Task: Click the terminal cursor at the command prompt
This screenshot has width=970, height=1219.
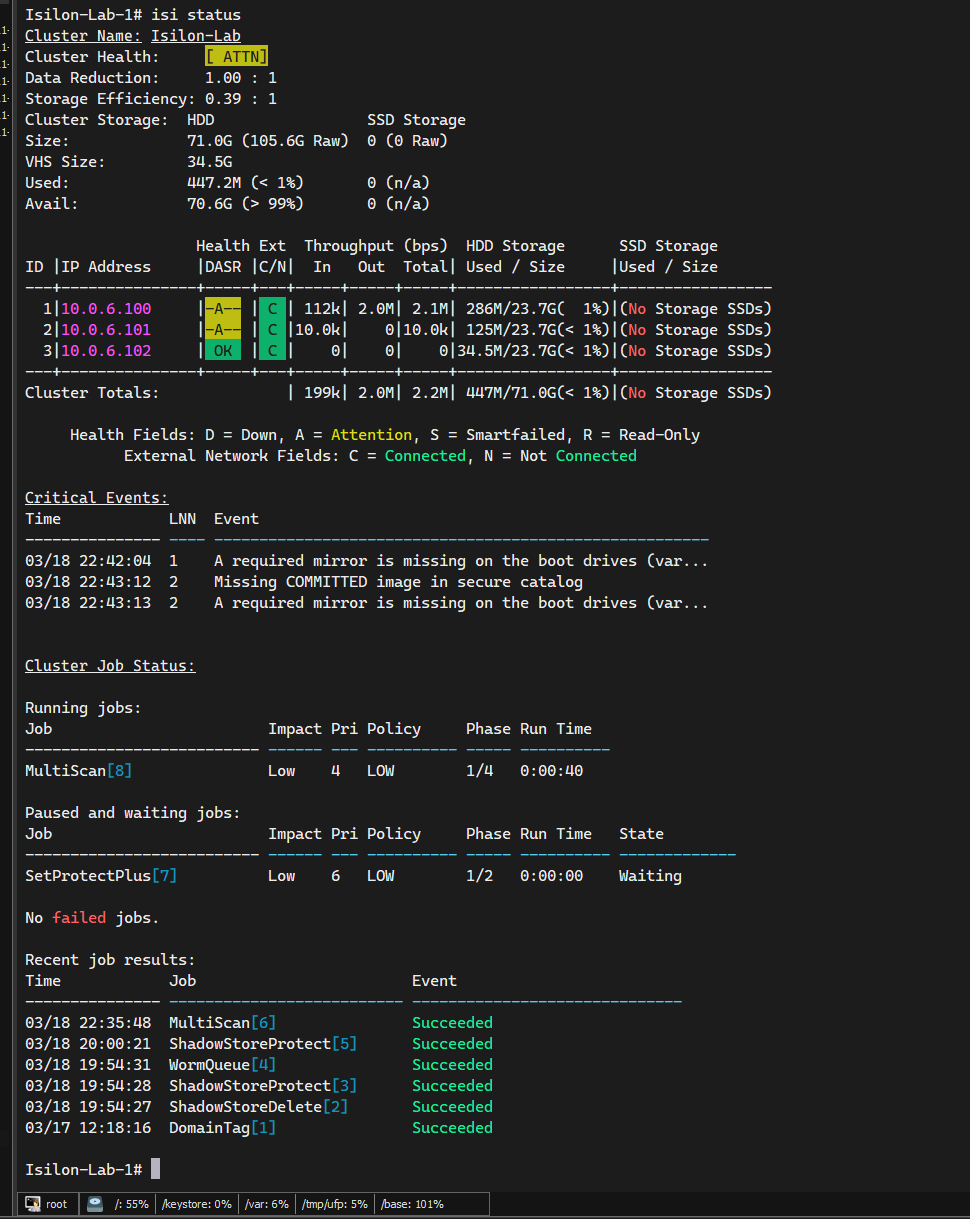Action: (x=155, y=1168)
